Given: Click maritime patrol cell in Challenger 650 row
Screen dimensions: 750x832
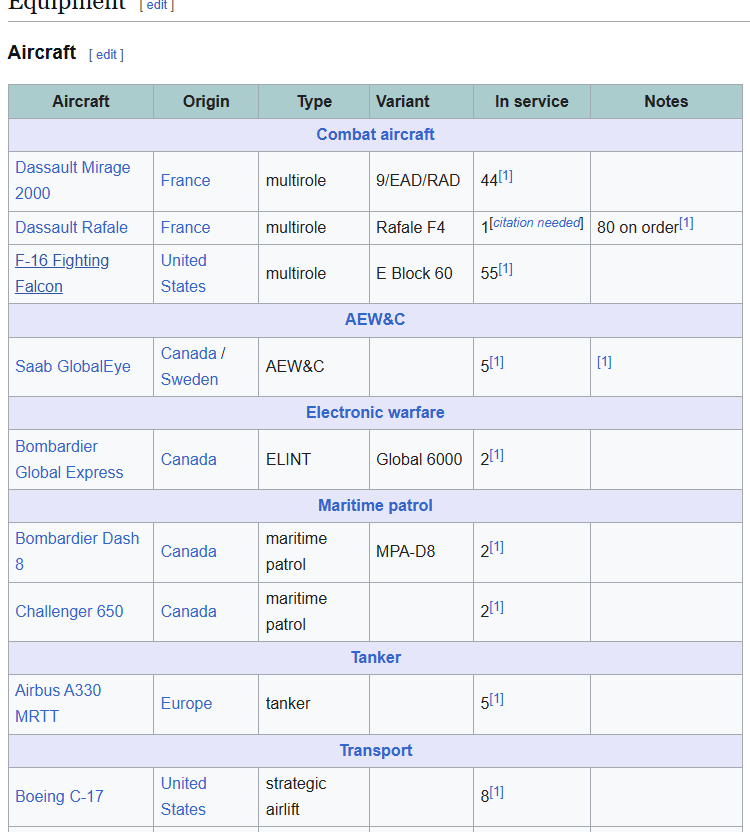Looking at the screenshot, I should (314, 612).
